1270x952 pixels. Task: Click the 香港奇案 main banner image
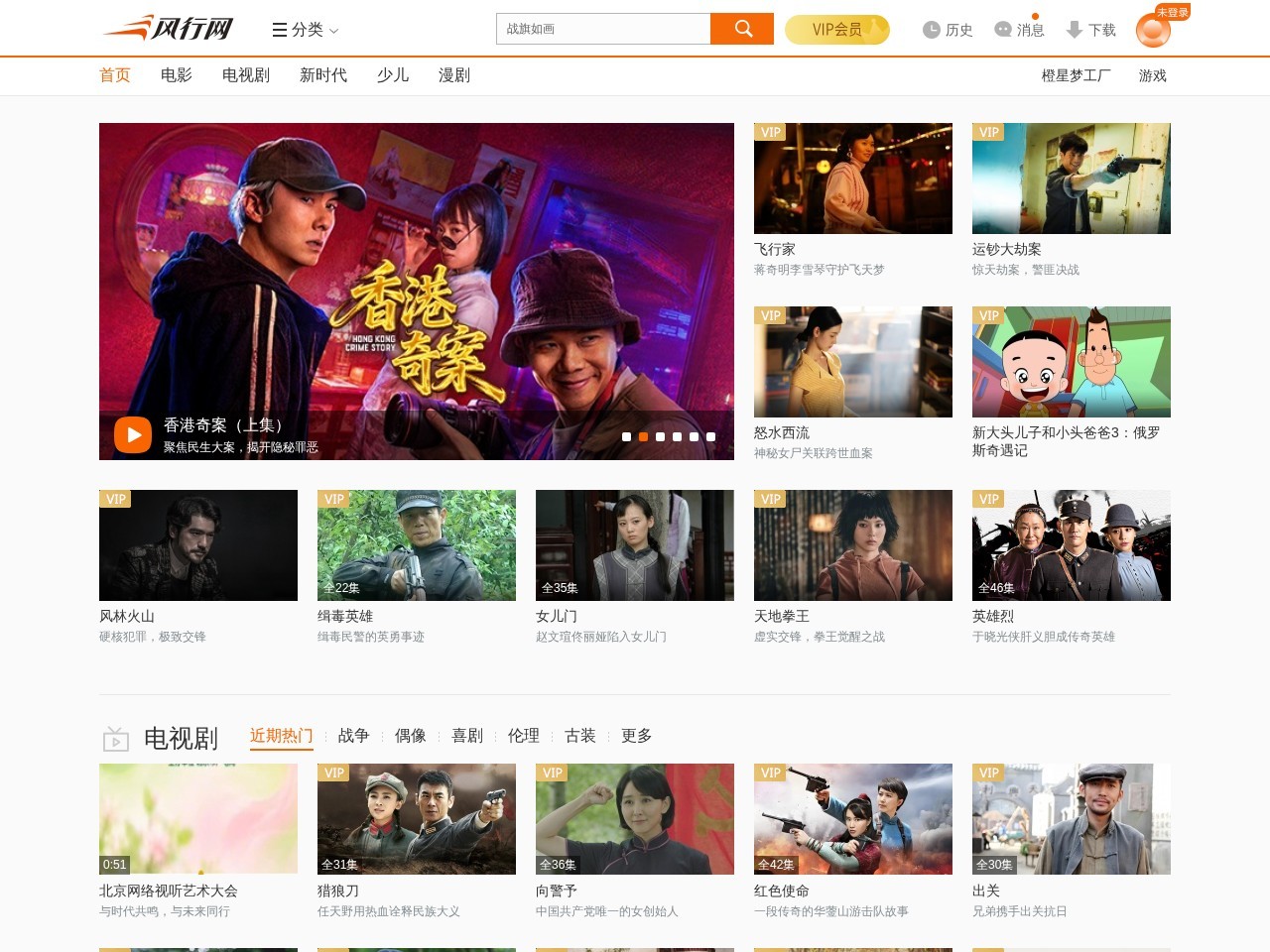coord(417,292)
